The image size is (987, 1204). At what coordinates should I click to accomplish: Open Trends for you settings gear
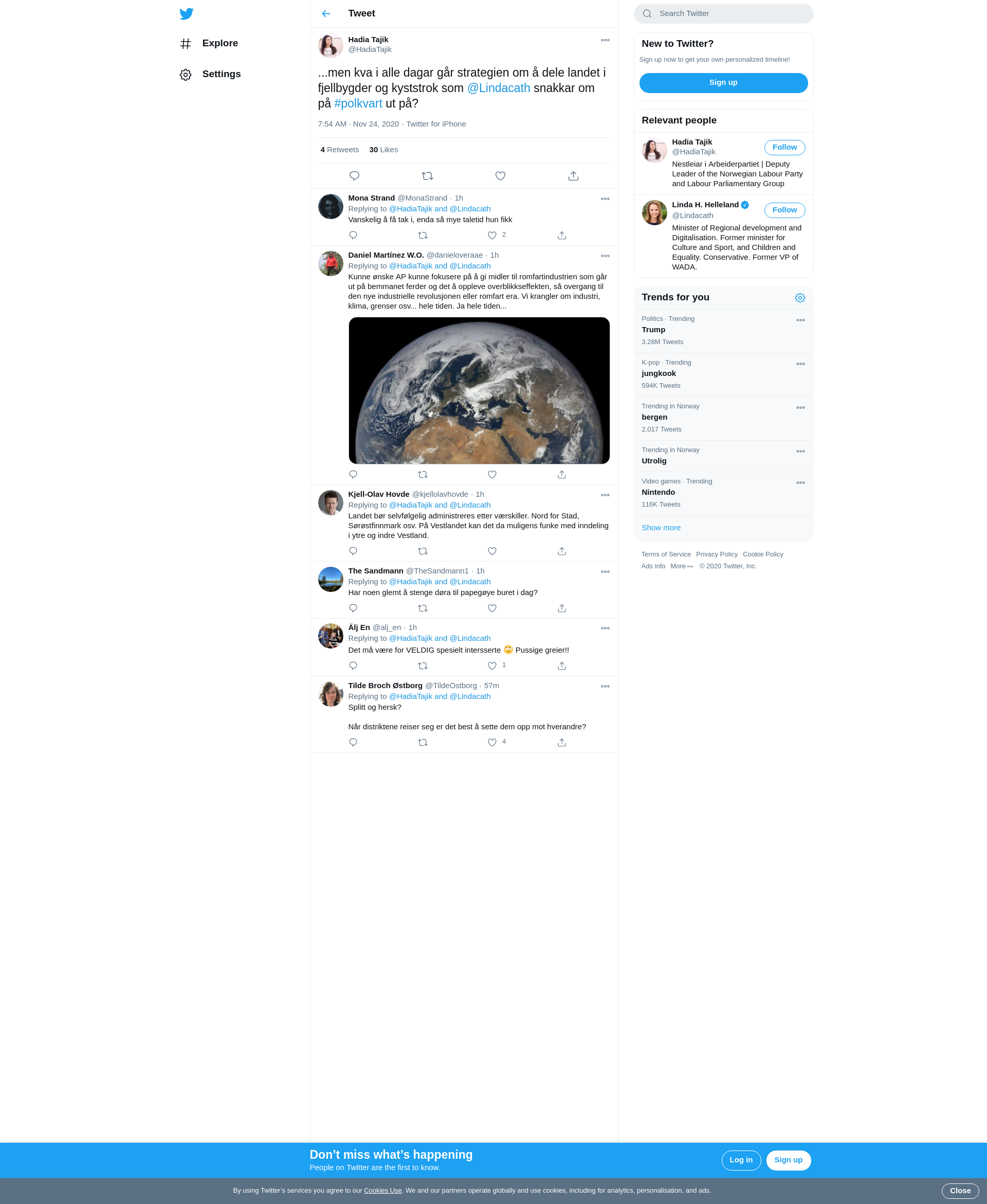pyautogui.click(x=800, y=297)
